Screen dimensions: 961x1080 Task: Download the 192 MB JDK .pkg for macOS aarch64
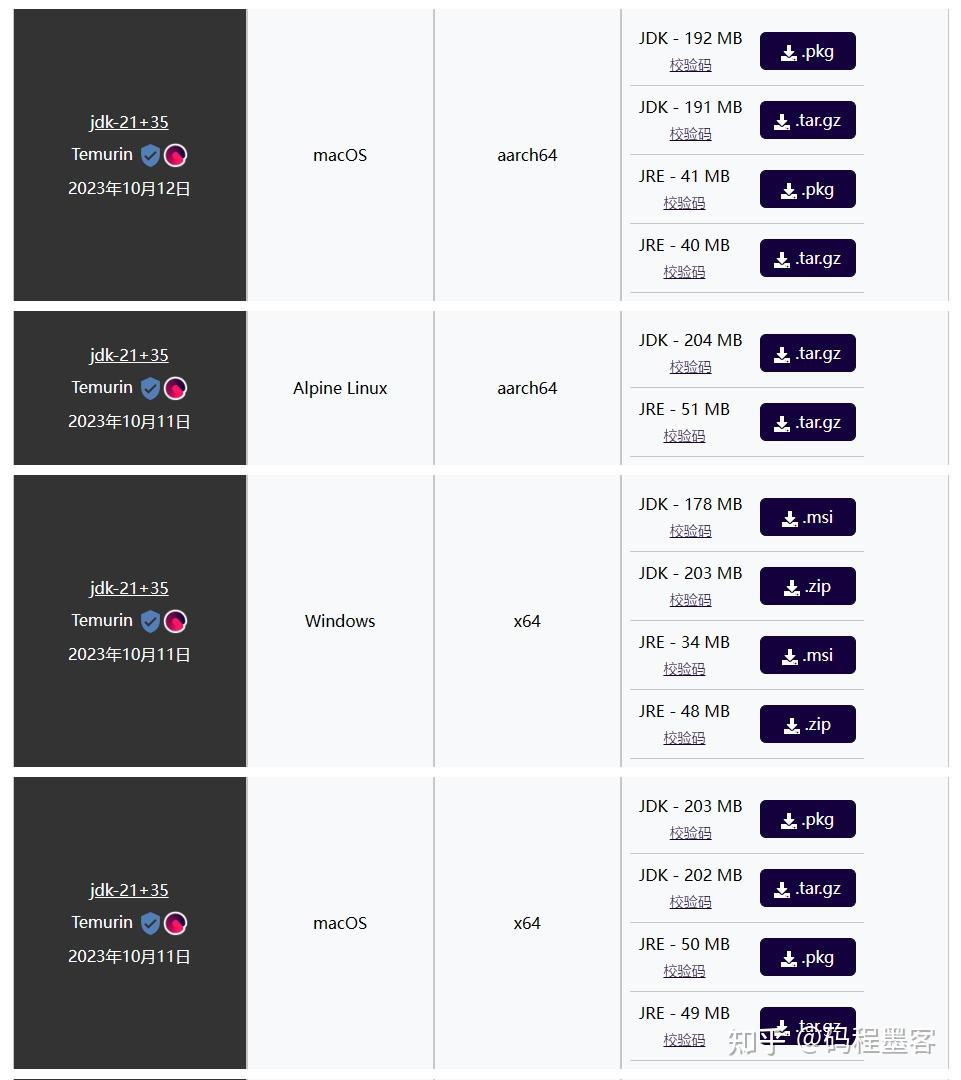tap(807, 52)
